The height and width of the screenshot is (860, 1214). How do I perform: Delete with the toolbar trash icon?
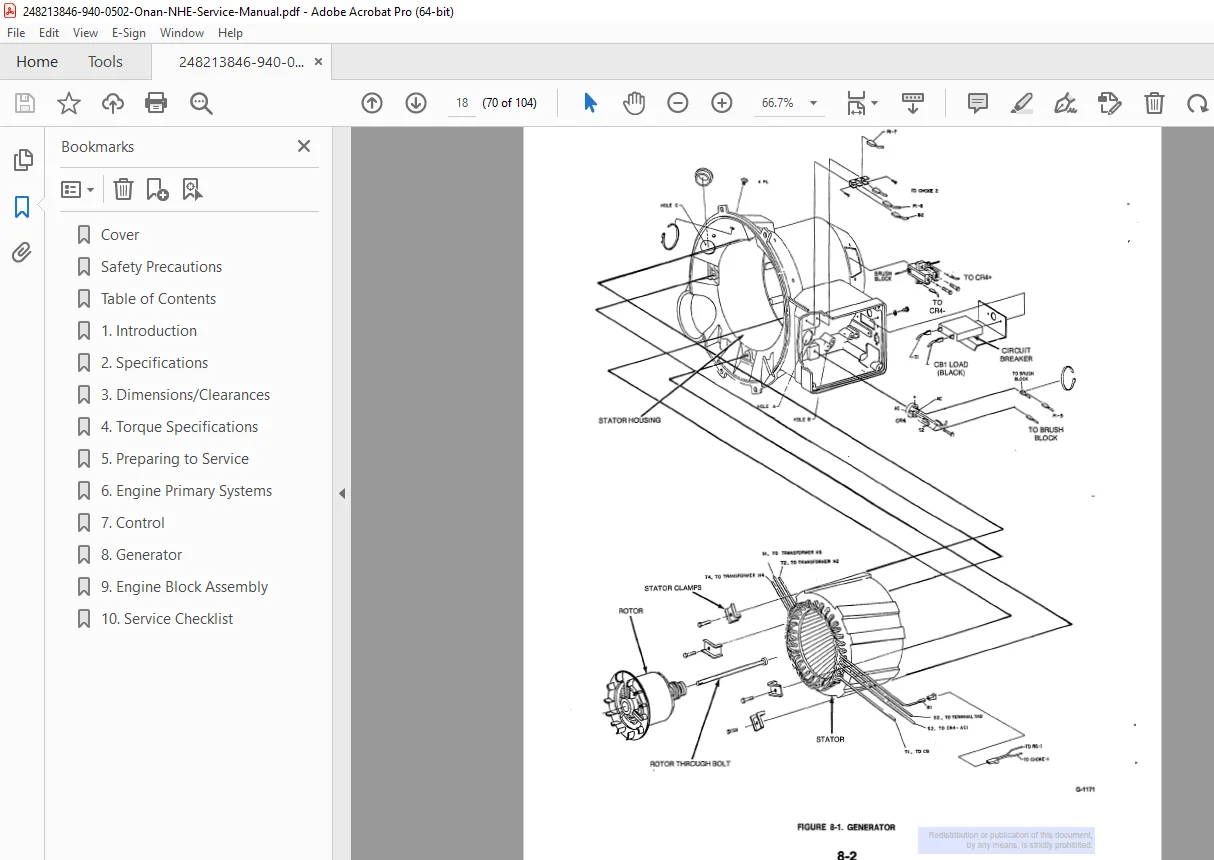click(1154, 103)
